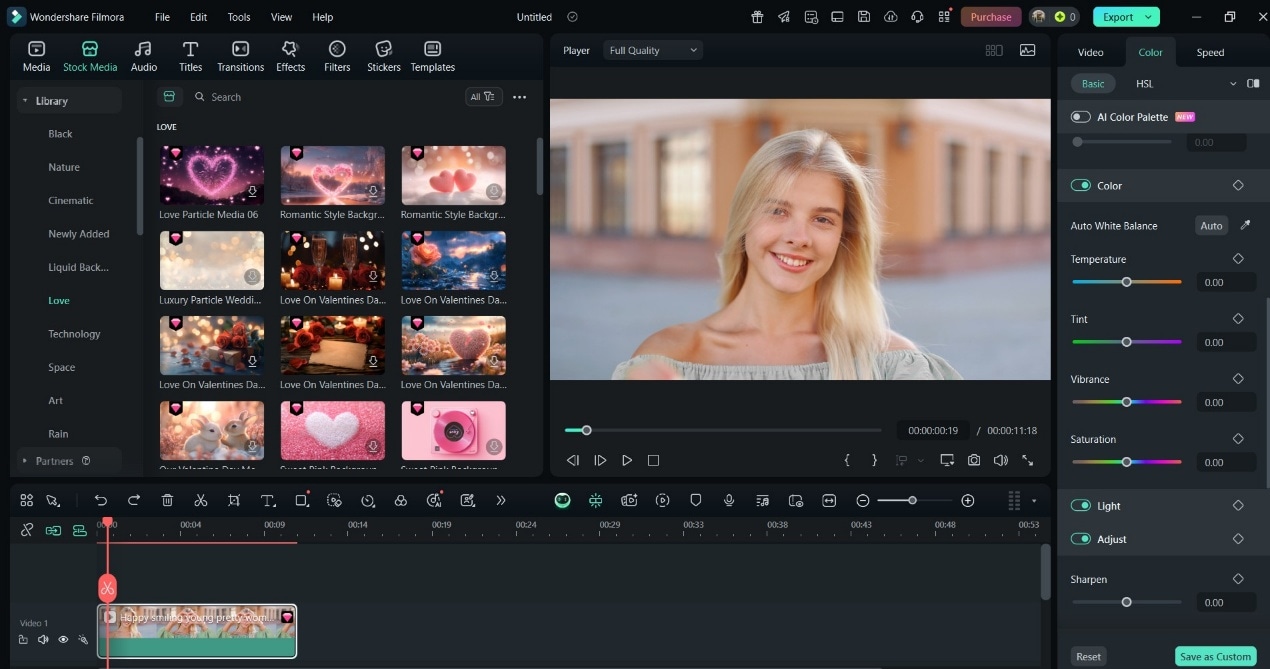The width and height of the screenshot is (1270, 669).
Task: Open the more options ellipsis menu
Action: click(x=519, y=97)
